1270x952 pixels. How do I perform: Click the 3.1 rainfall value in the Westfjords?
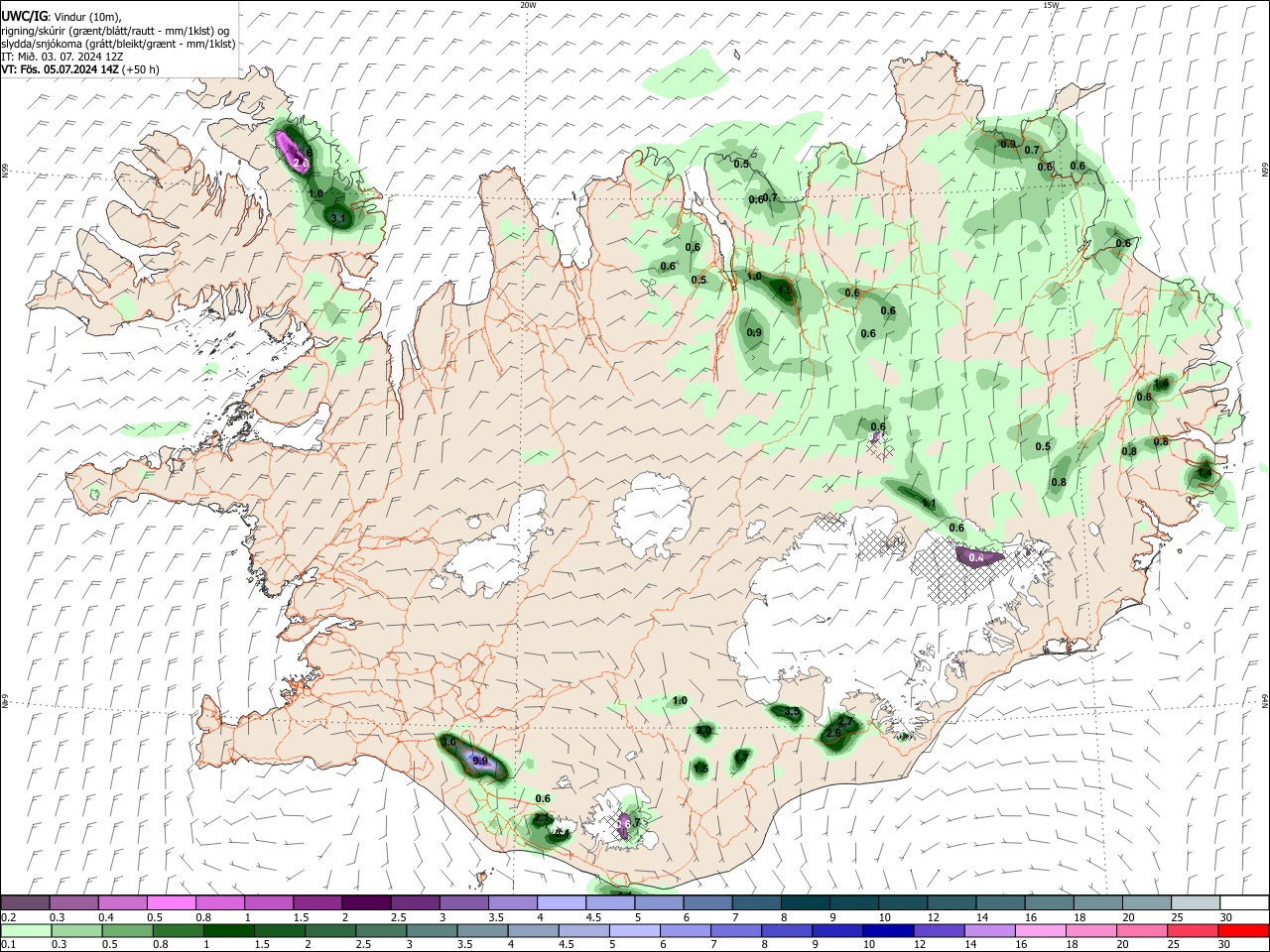tap(337, 218)
